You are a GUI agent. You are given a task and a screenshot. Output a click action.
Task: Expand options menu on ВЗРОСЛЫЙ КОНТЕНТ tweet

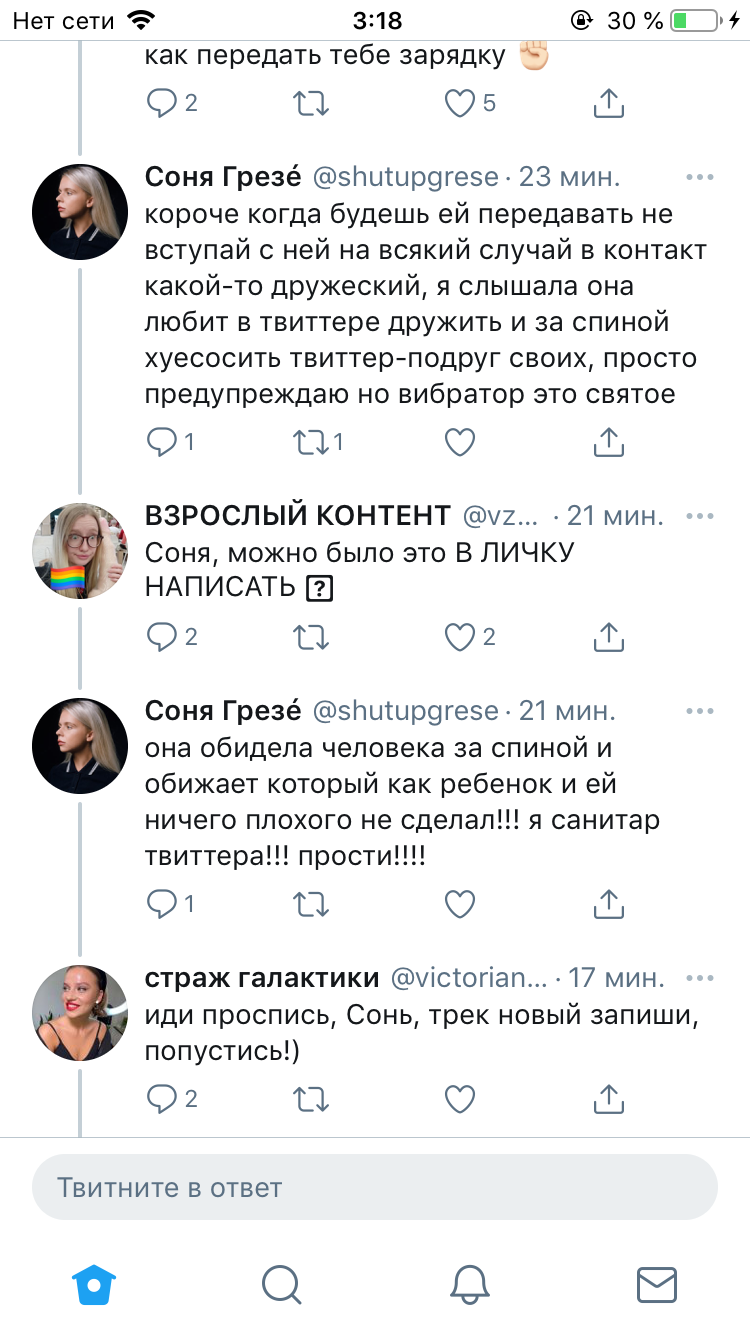(699, 516)
